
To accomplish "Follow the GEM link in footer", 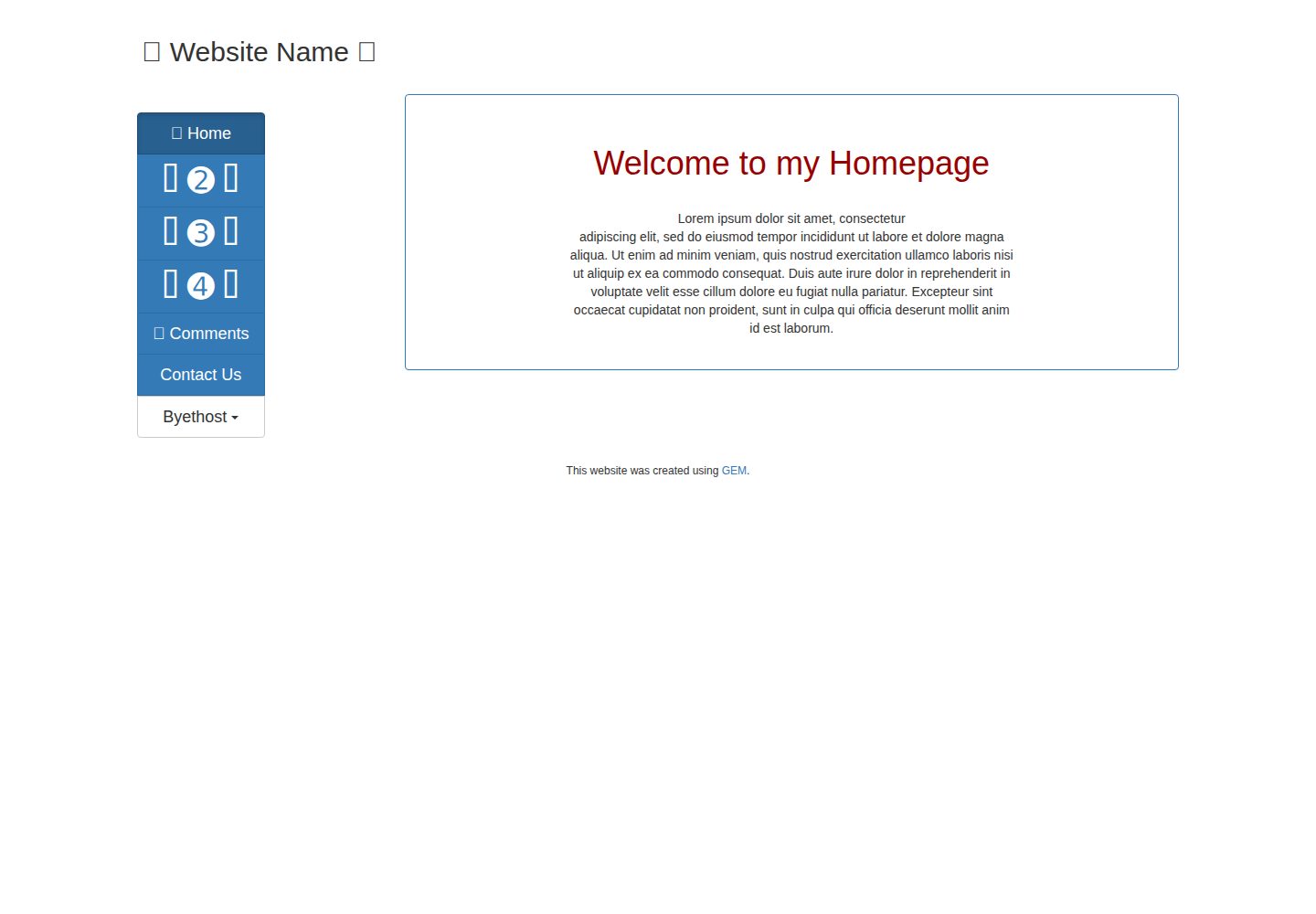I will coord(734,471).
